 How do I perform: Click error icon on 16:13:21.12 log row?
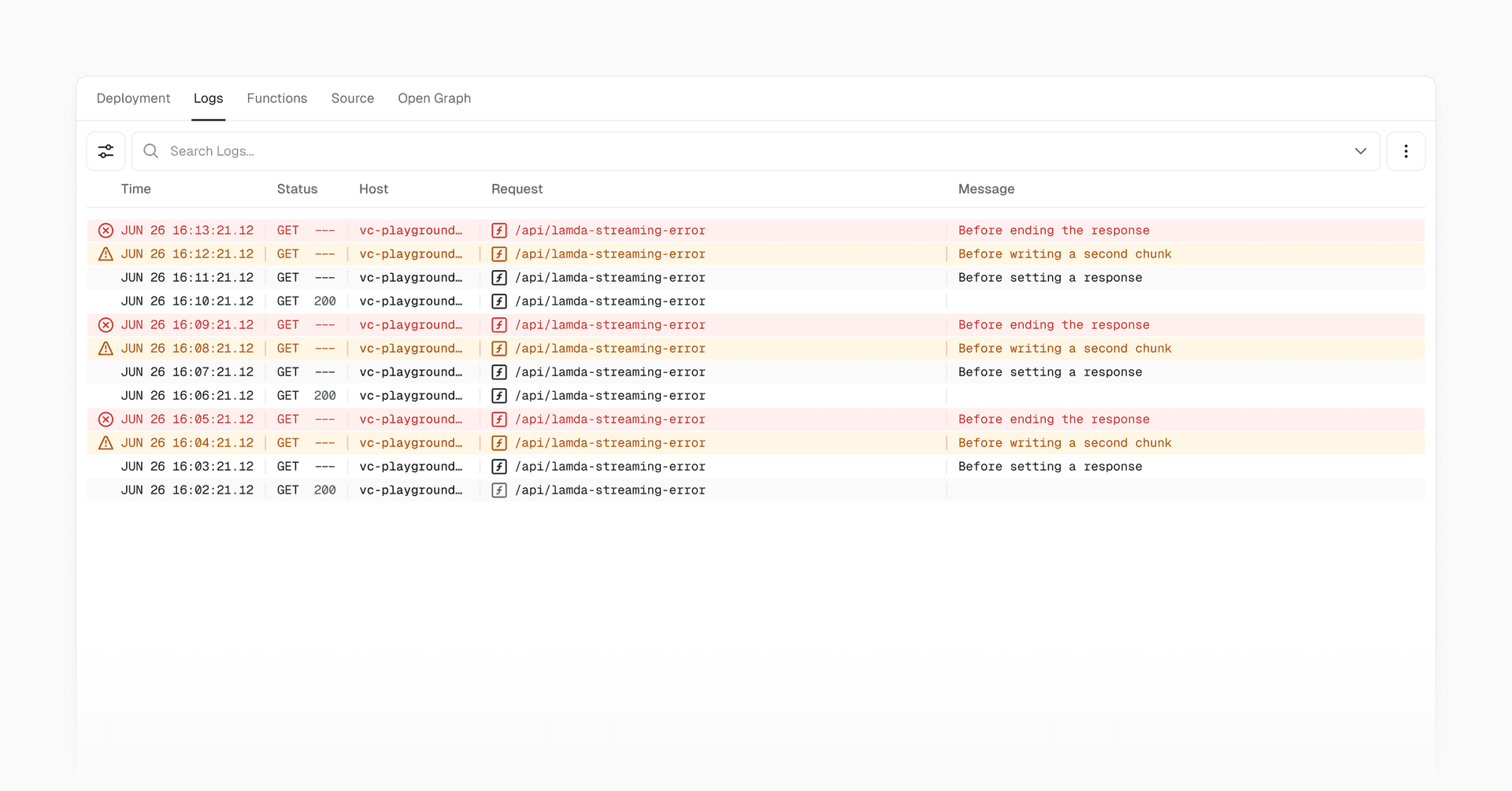click(x=106, y=231)
